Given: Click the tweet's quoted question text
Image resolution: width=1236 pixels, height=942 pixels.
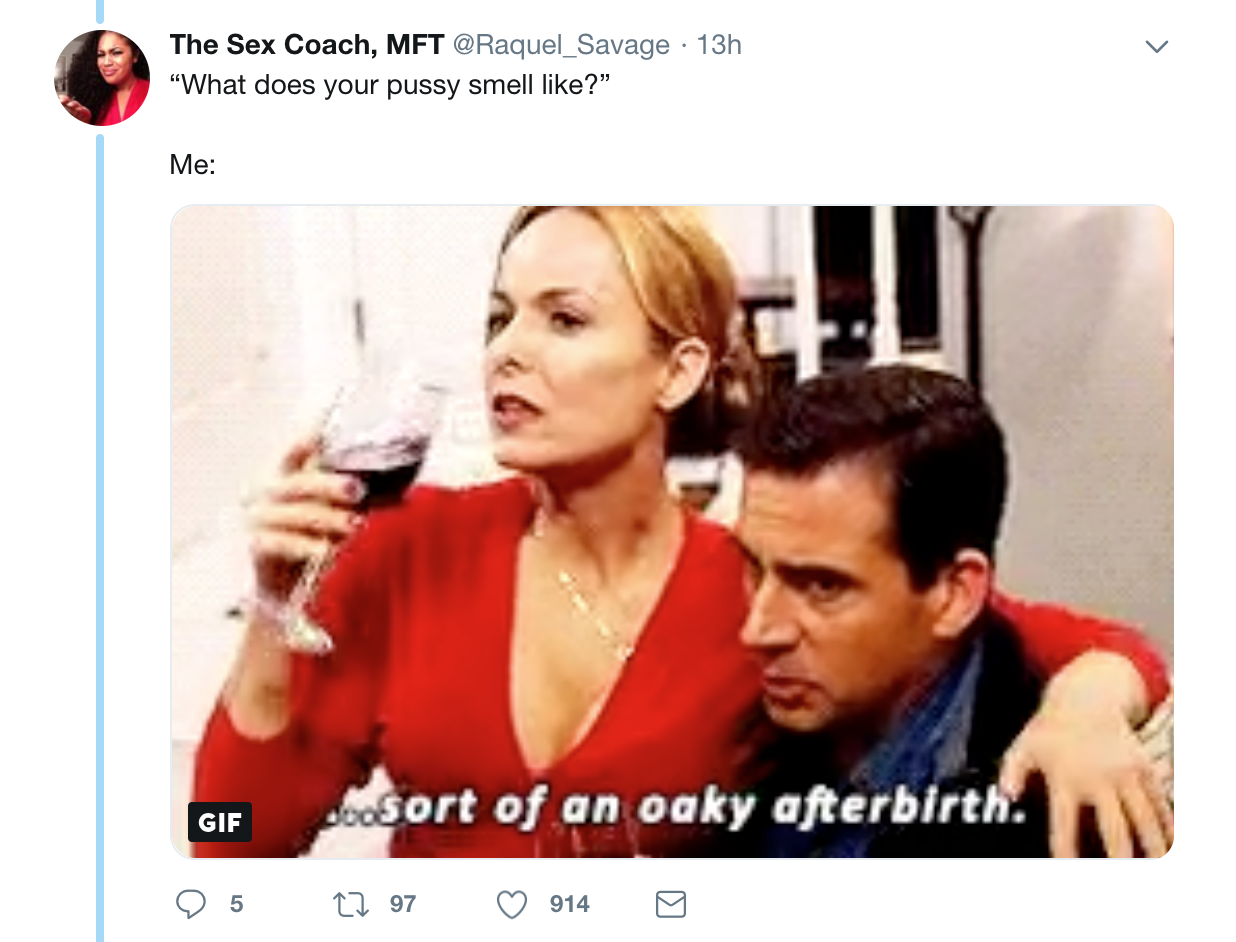Looking at the screenshot, I should point(389,85).
